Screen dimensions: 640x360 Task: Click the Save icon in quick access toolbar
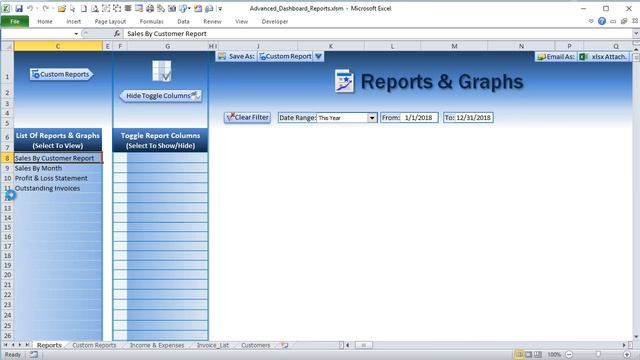pos(19,8)
